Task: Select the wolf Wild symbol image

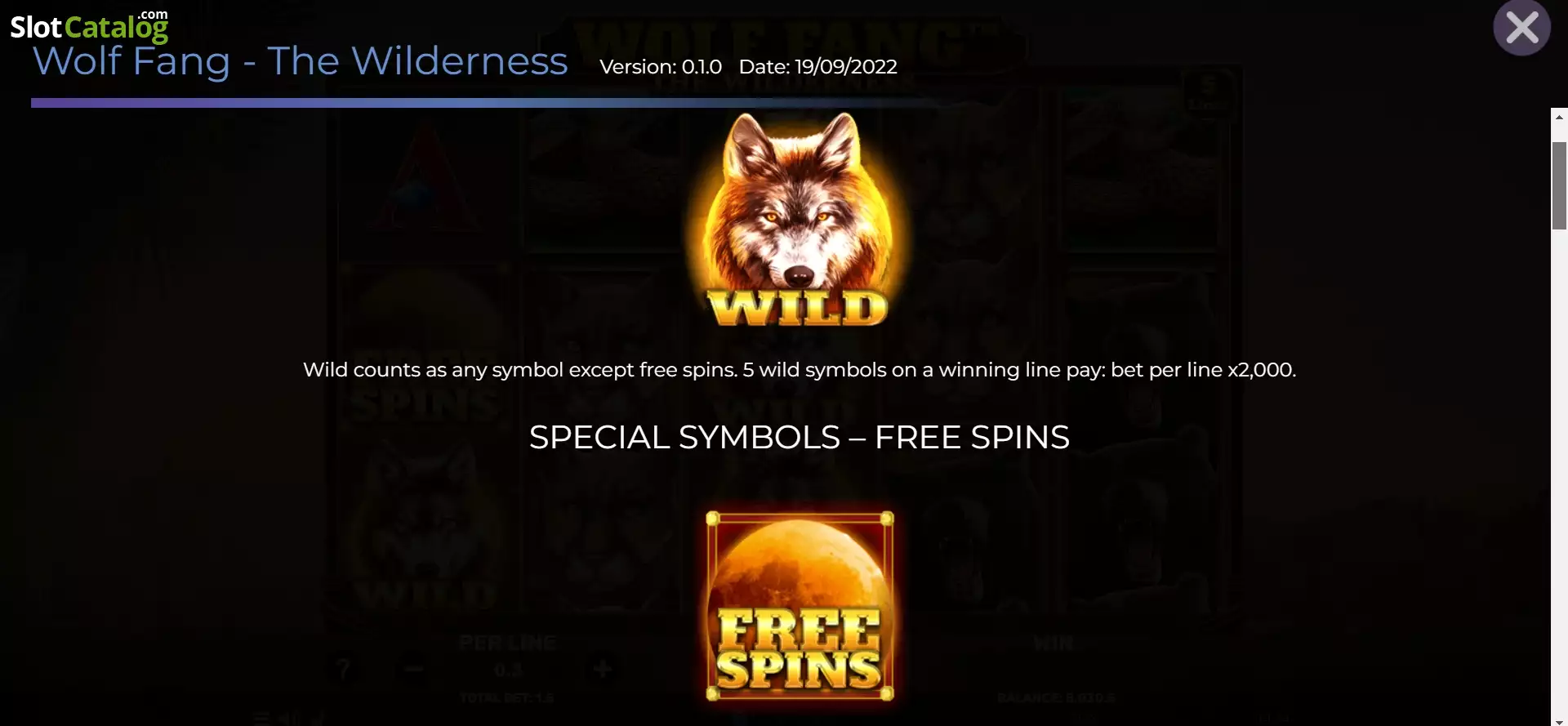Action: 799,220
